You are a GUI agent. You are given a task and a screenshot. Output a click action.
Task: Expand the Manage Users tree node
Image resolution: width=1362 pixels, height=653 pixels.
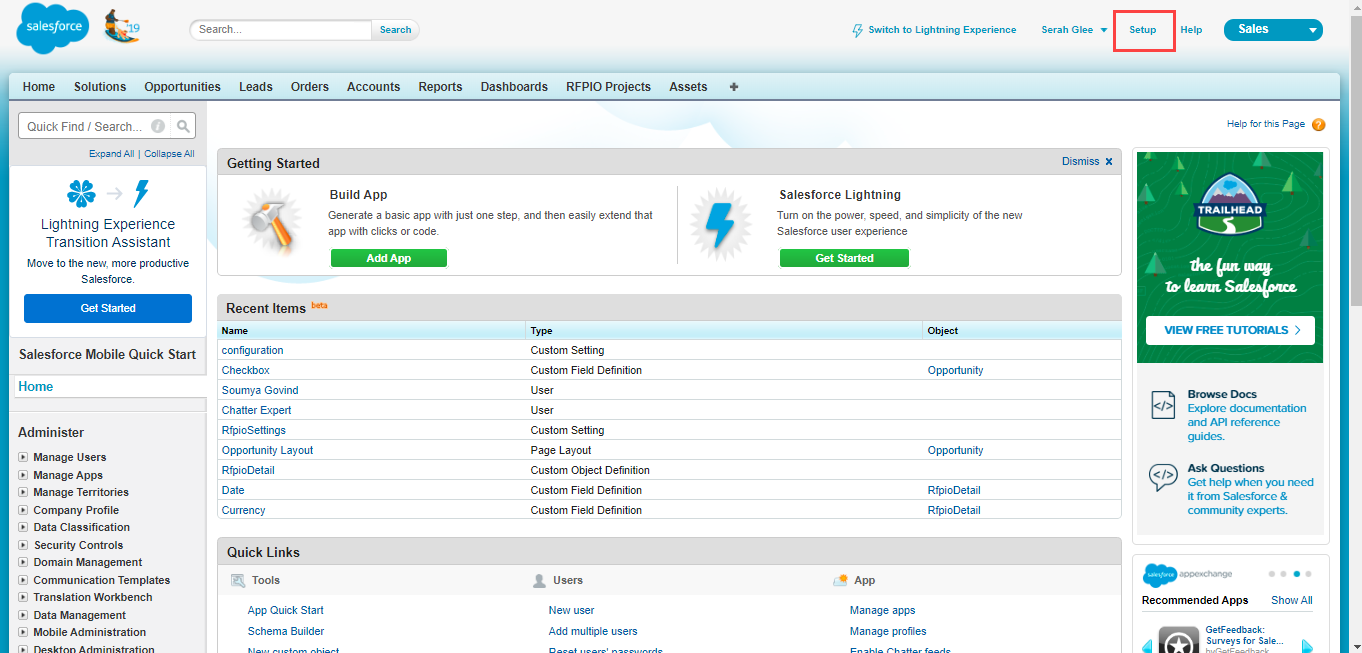(x=24, y=457)
